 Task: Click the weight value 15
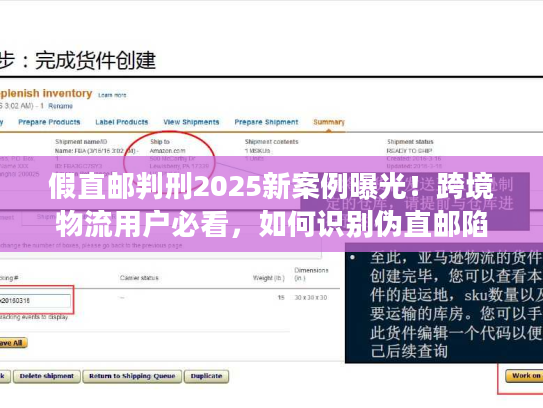point(281,298)
